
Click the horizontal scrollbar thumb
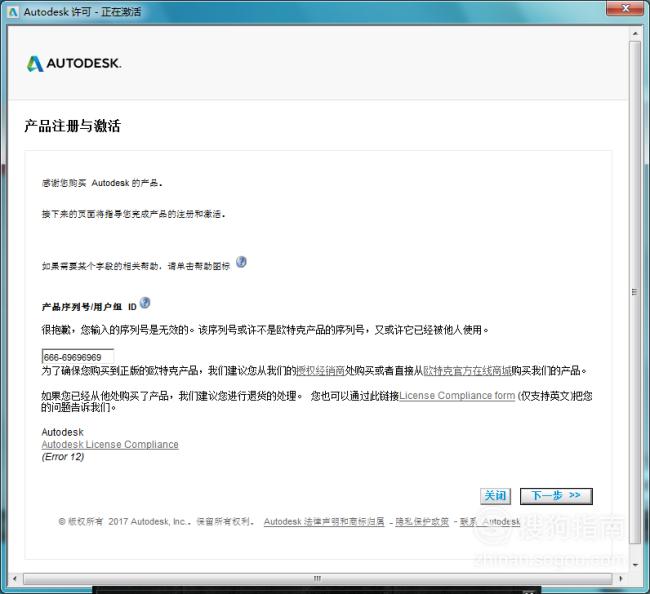[x=318, y=579]
